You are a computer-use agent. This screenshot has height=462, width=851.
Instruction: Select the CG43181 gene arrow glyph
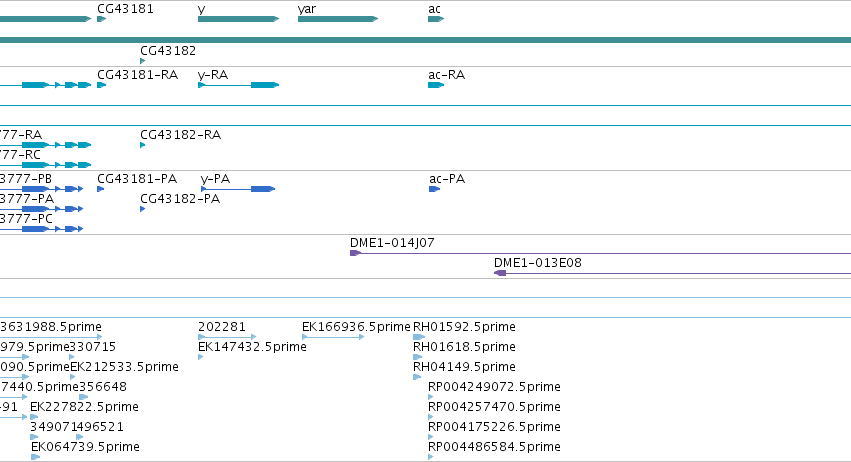(x=101, y=19)
